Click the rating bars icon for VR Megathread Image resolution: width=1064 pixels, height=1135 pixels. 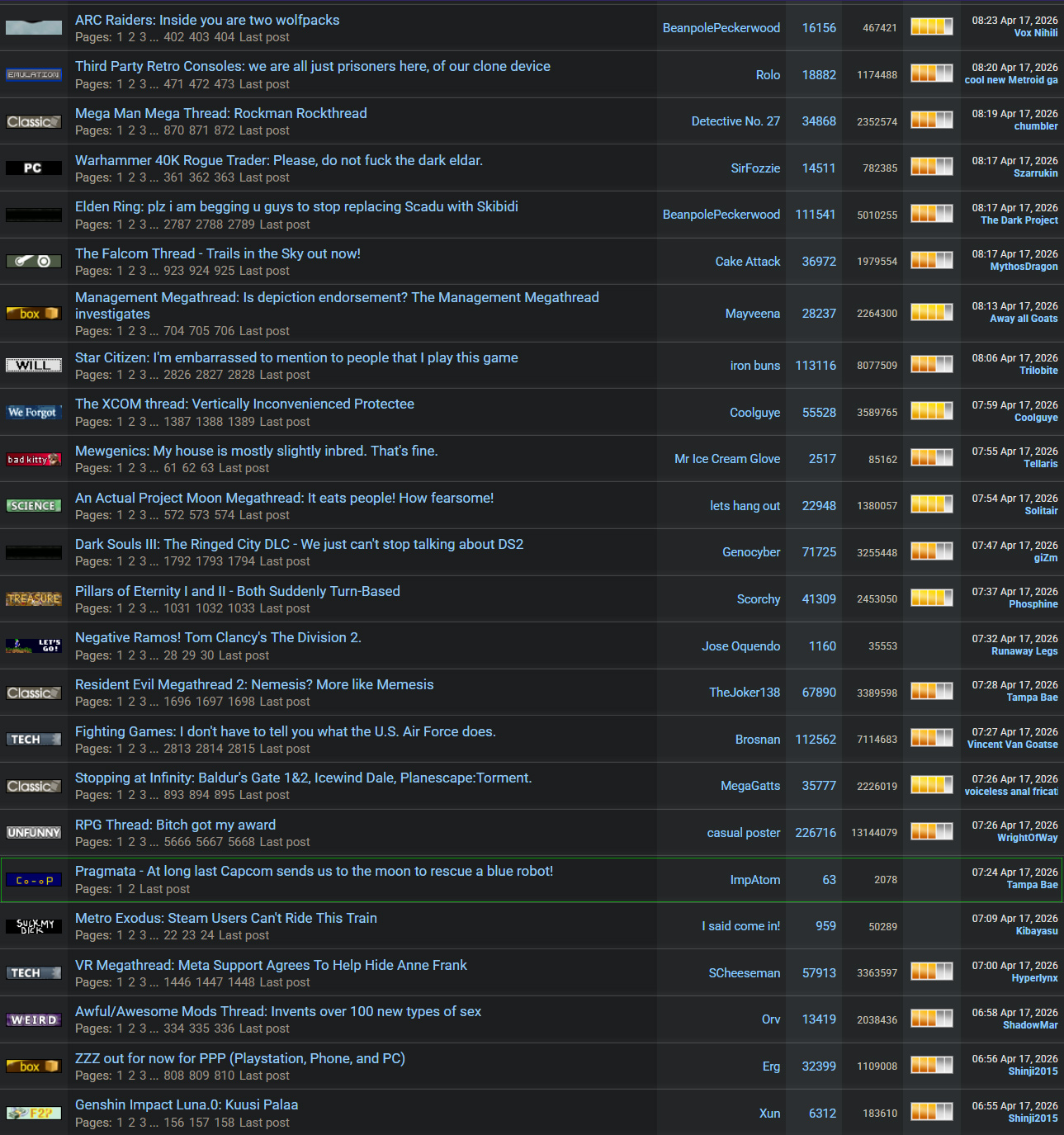click(x=932, y=972)
